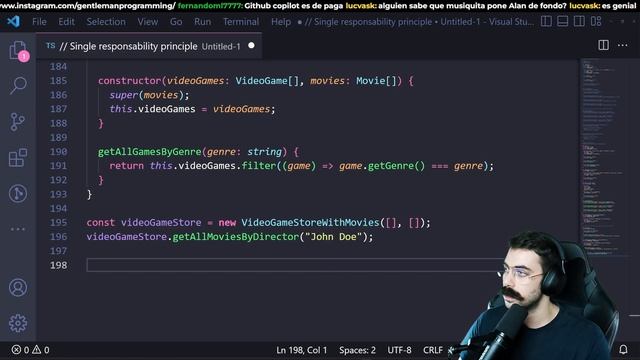The image size is (640, 360).
Task: Toggle panel layout icon in title bar
Action: pyautogui.click(x=562, y=21)
